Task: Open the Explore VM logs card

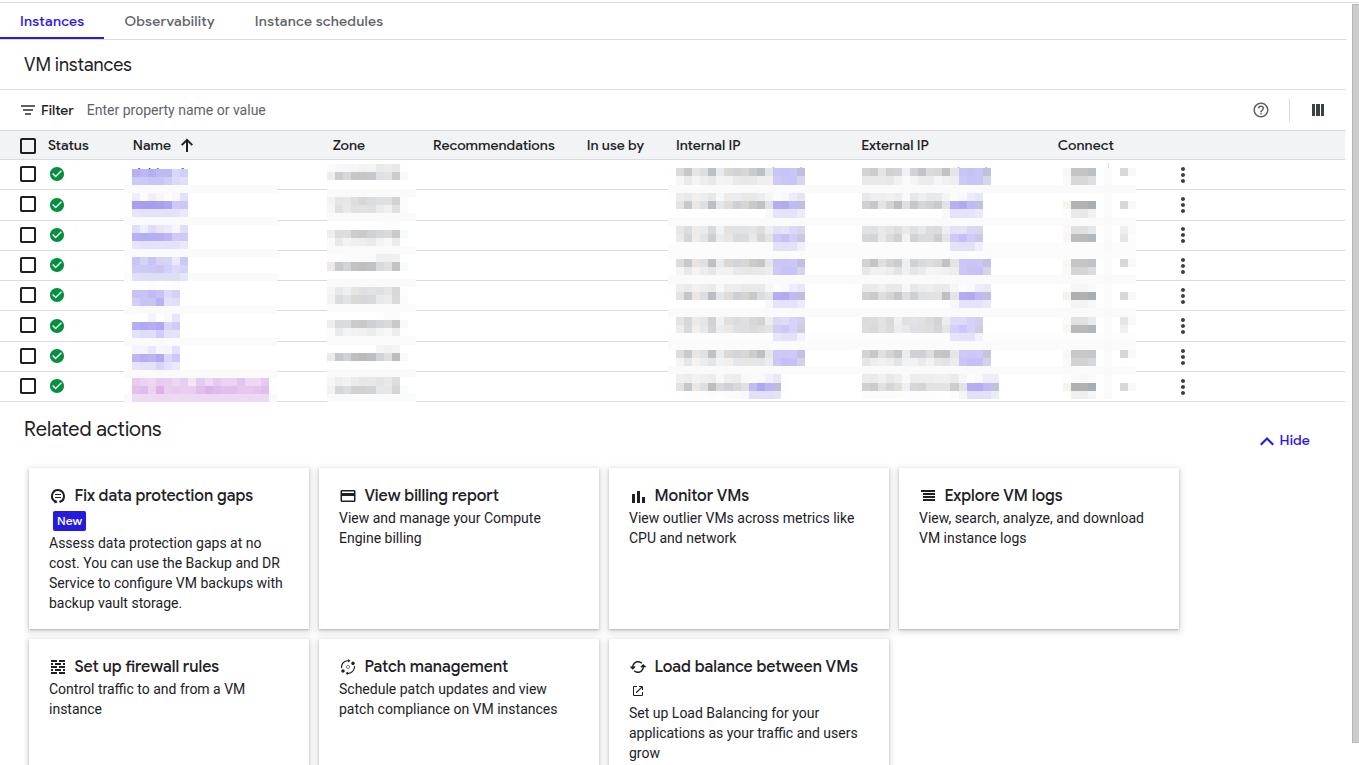Action: pyautogui.click(x=1038, y=548)
